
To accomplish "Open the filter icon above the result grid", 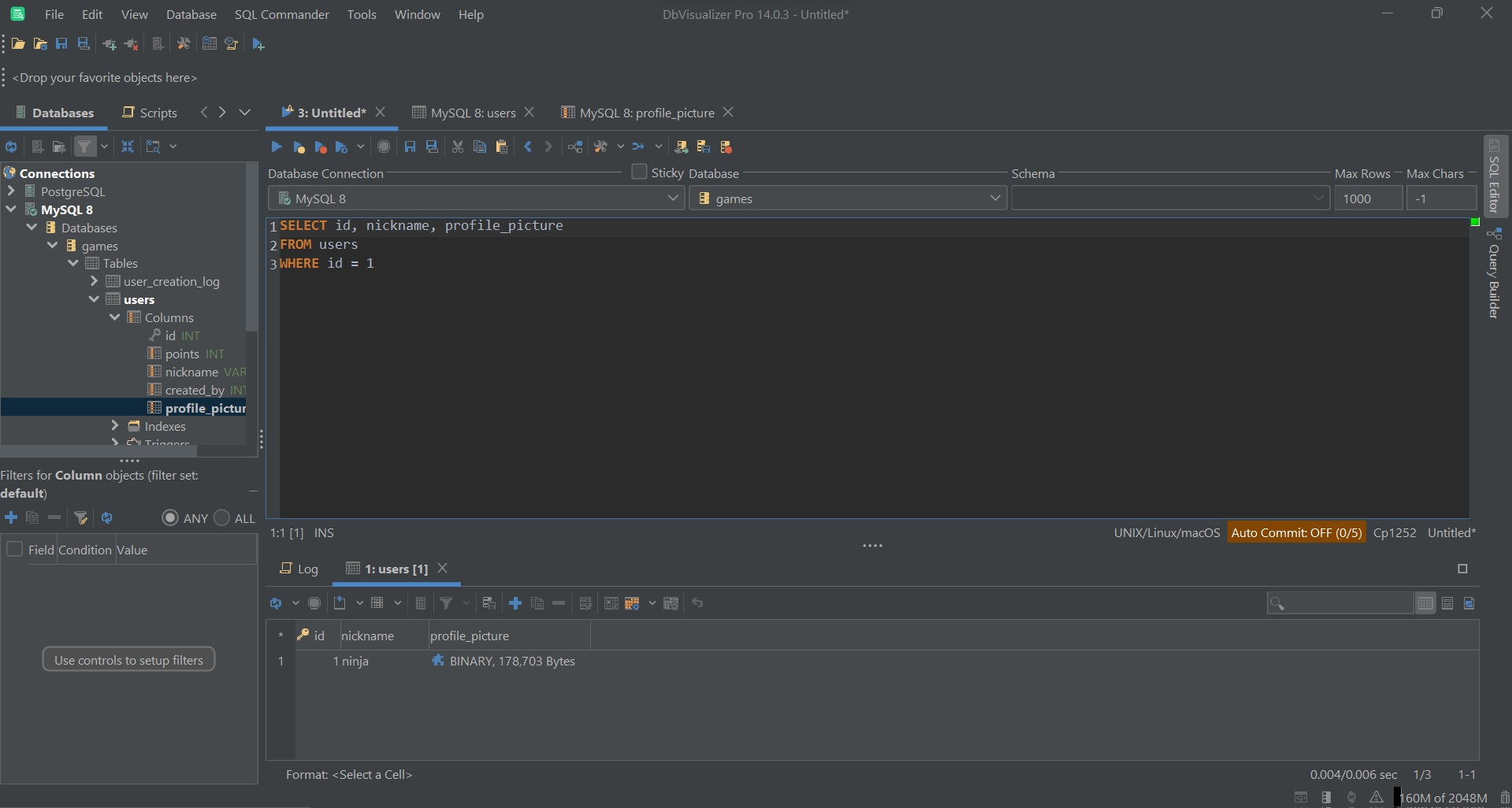I will [448, 602].
